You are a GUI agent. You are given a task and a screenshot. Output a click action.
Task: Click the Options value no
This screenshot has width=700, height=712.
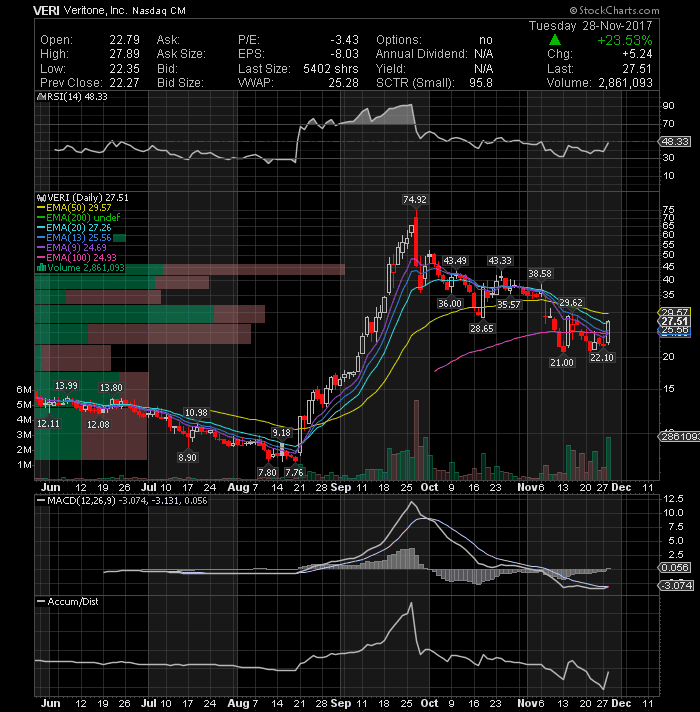[x=486, y=40]
